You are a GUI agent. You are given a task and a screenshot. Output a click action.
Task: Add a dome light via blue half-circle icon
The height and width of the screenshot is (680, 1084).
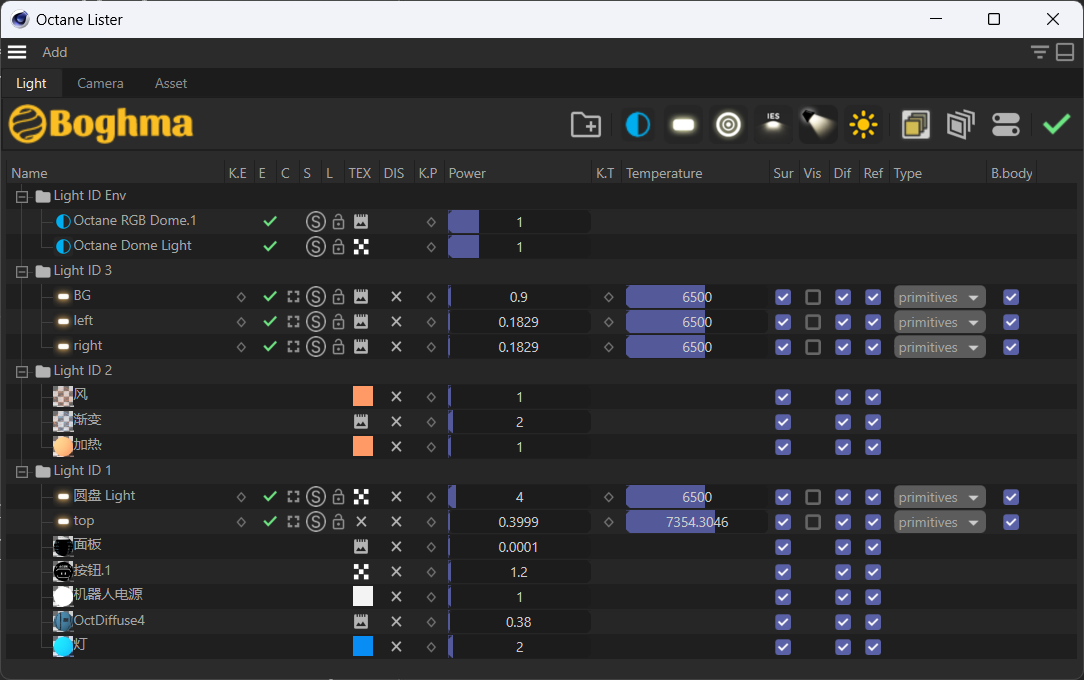(637, 125)
